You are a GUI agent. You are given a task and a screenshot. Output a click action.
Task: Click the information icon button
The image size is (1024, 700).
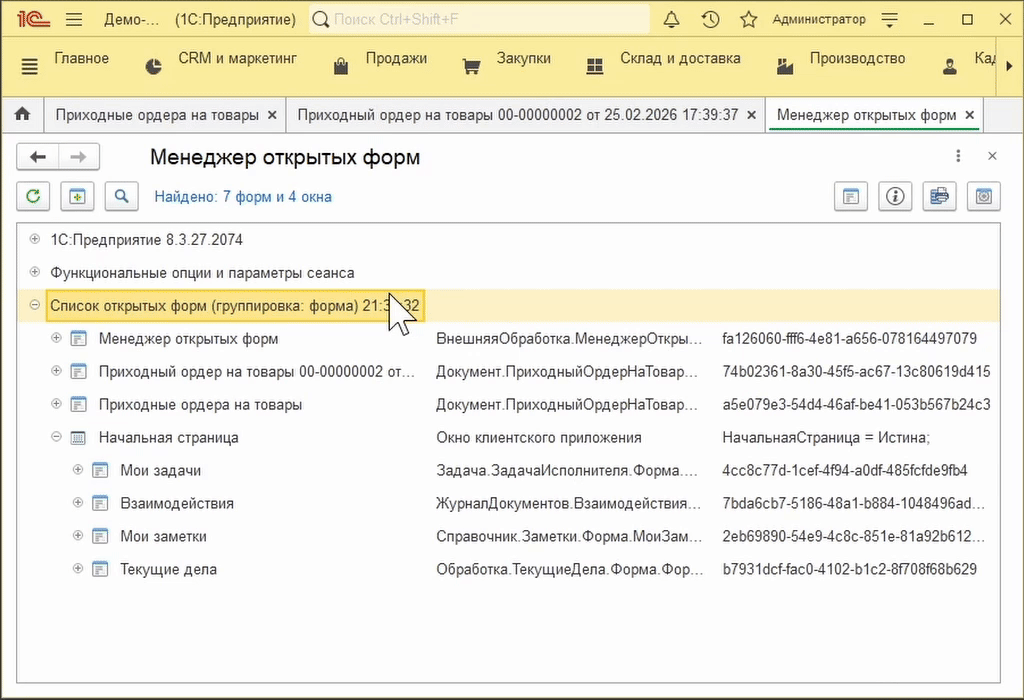click(895, 196)
